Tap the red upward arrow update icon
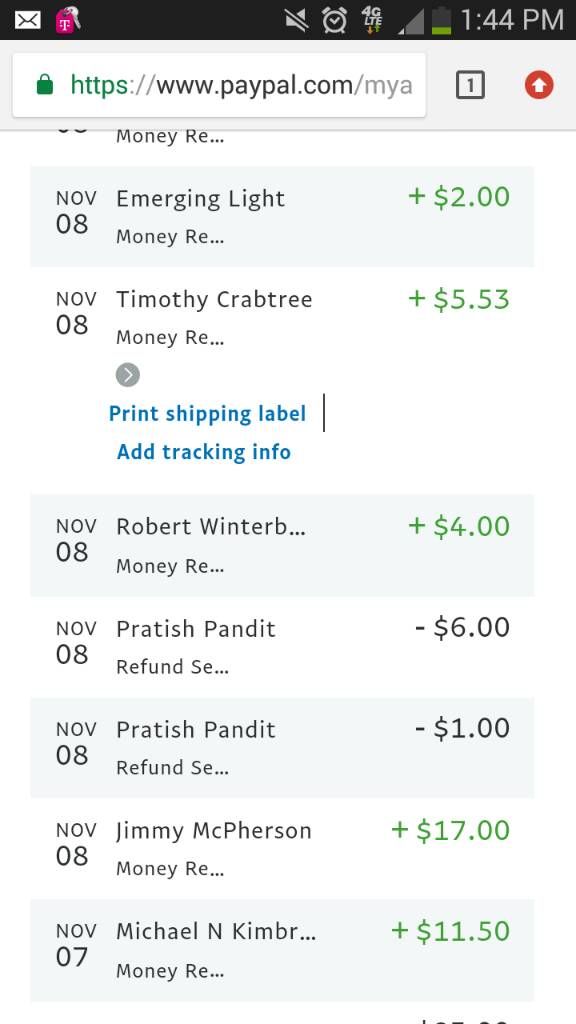The width and height of the screenshot is (576, 1024). [539, 85]
